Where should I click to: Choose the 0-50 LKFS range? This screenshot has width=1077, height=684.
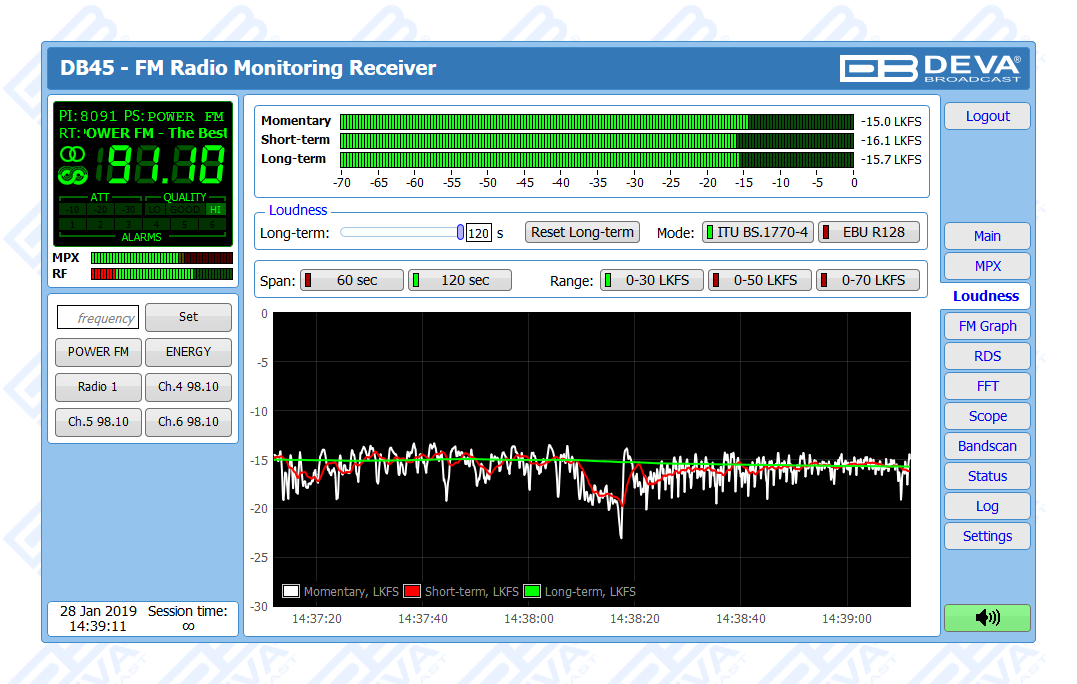coord(759,280)
